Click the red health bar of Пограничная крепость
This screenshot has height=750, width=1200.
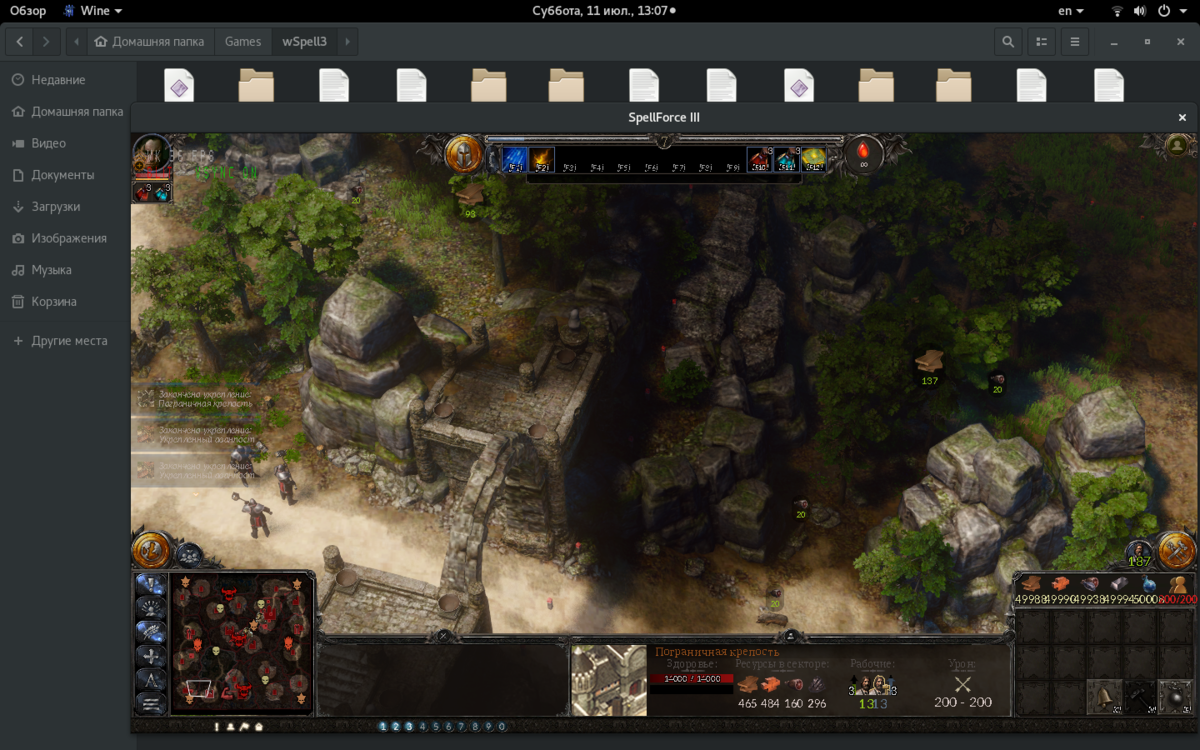coord(691,679)
